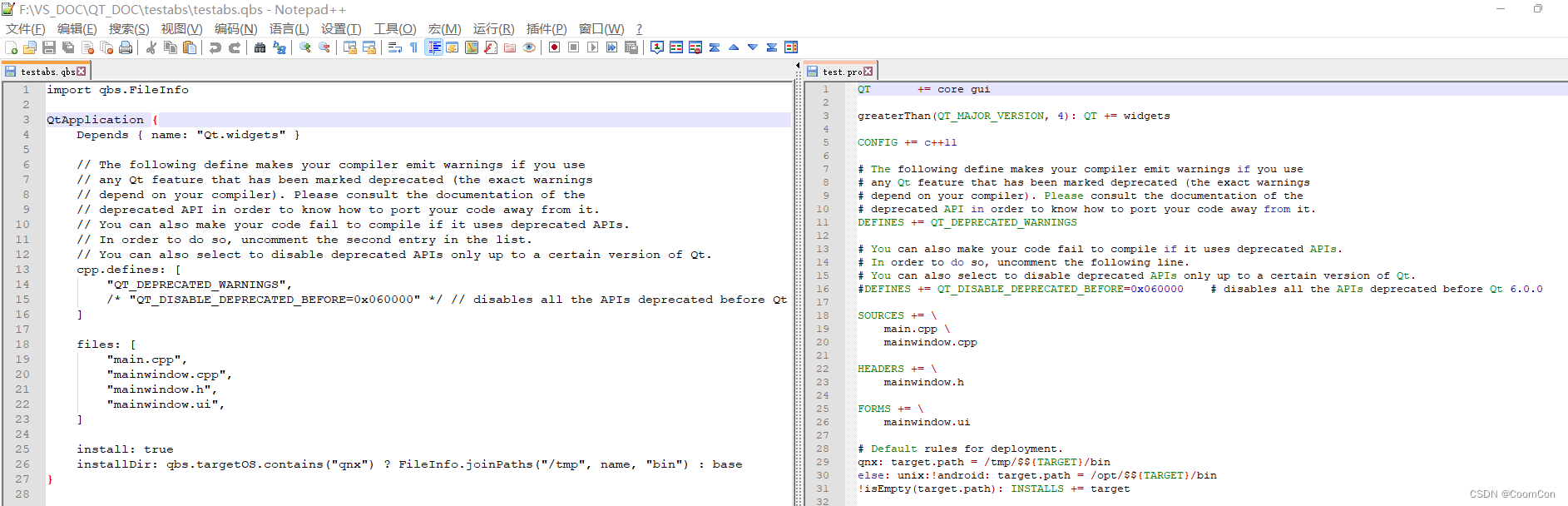Close the current document via toolbar icon

[87, 47]
